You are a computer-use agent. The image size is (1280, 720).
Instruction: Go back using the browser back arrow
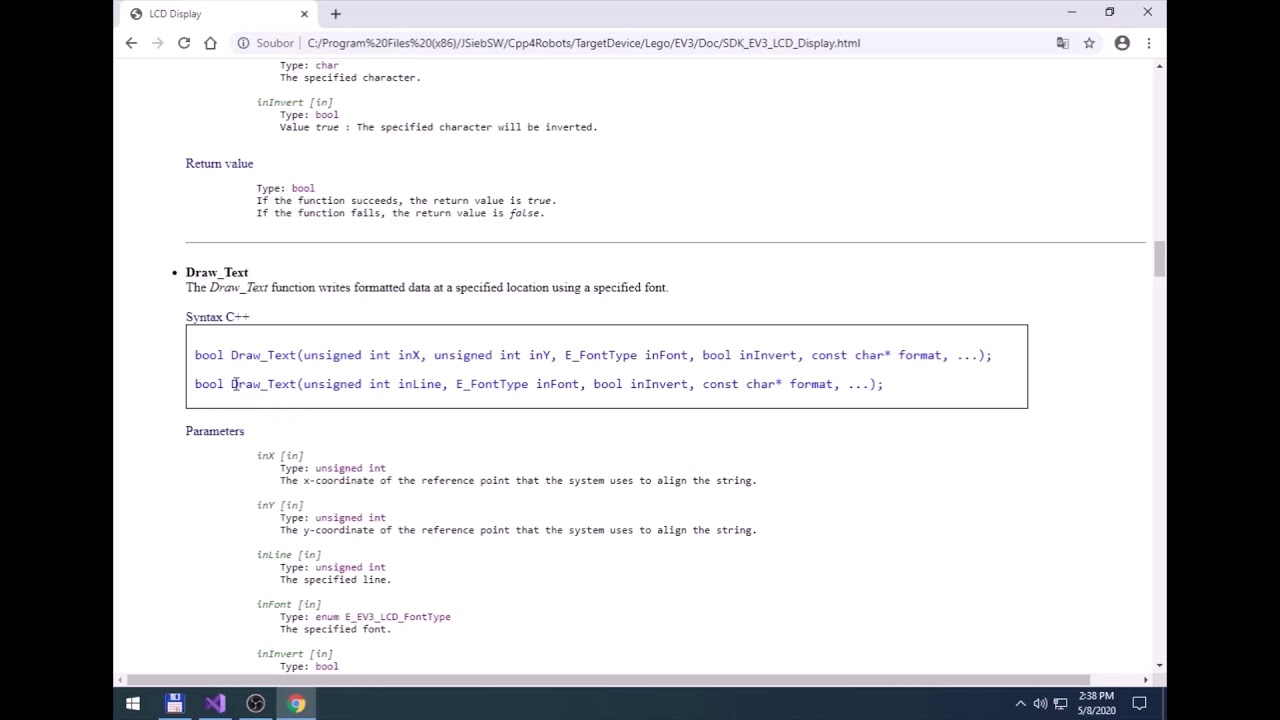131,43
